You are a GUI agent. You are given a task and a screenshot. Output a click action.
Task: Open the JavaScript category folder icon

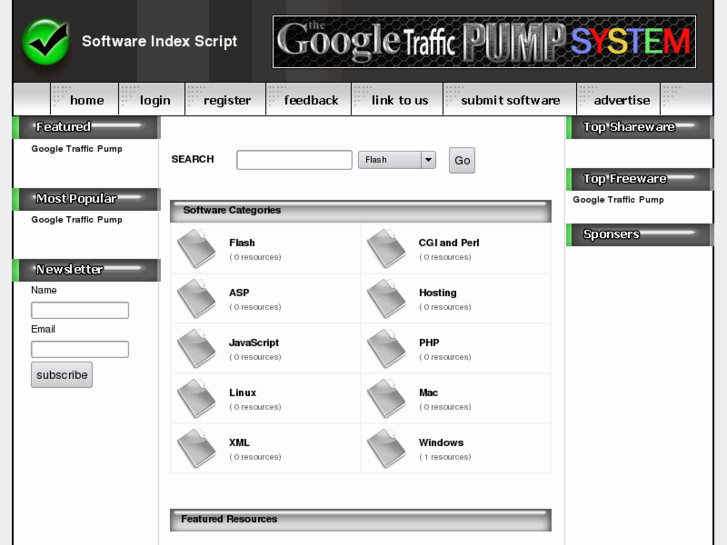(x=197, y=348)
